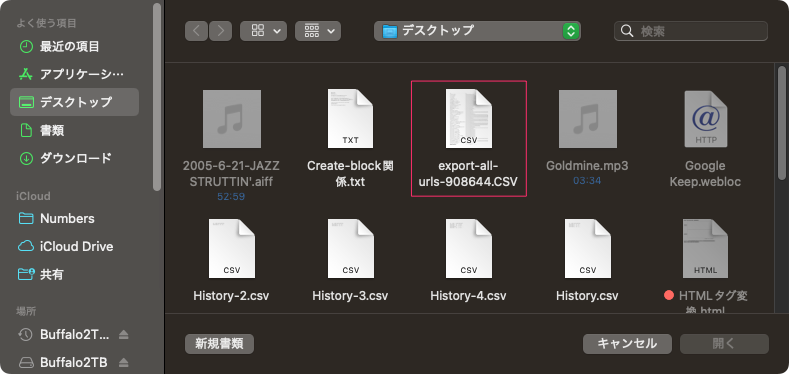This screenshot has height=374, width=789.
Task: Click the キャンセル button
Action: pos(627,344)
